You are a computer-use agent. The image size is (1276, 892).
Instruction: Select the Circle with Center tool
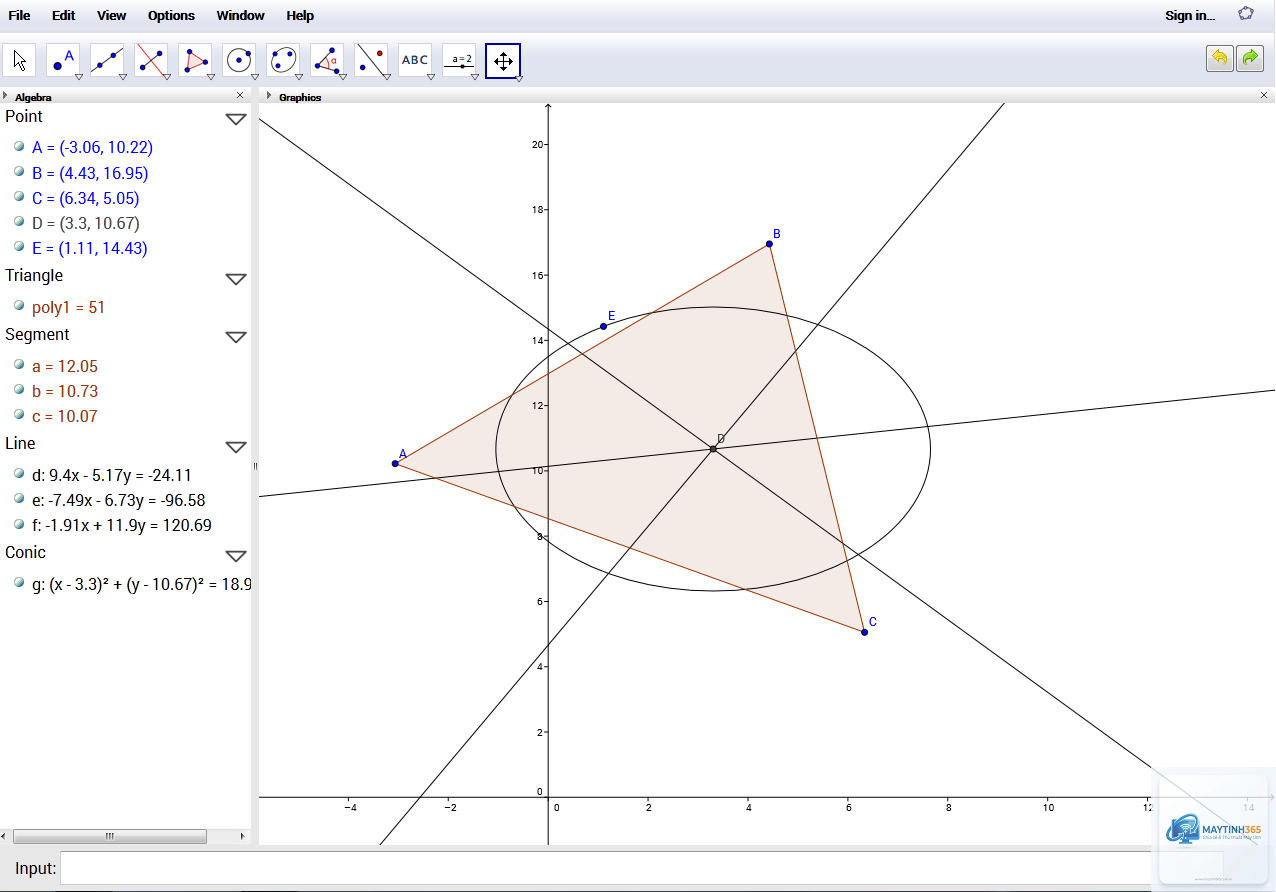point(239,60)
